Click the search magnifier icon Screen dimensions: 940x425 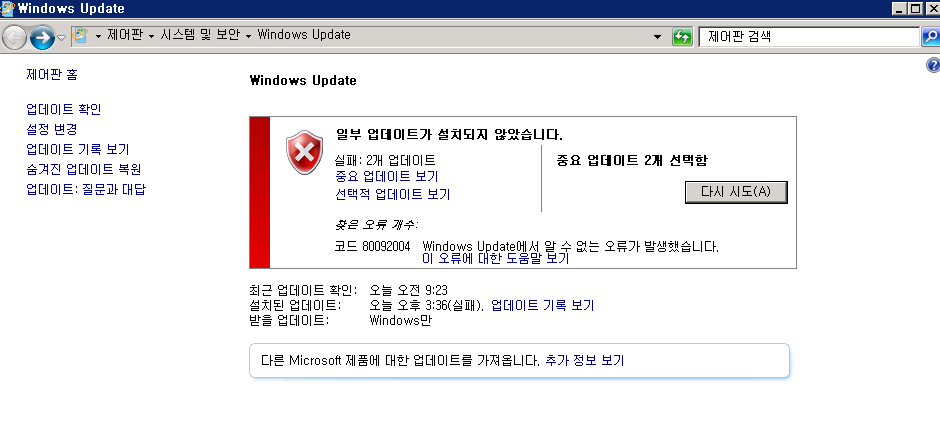coord(930,37)
